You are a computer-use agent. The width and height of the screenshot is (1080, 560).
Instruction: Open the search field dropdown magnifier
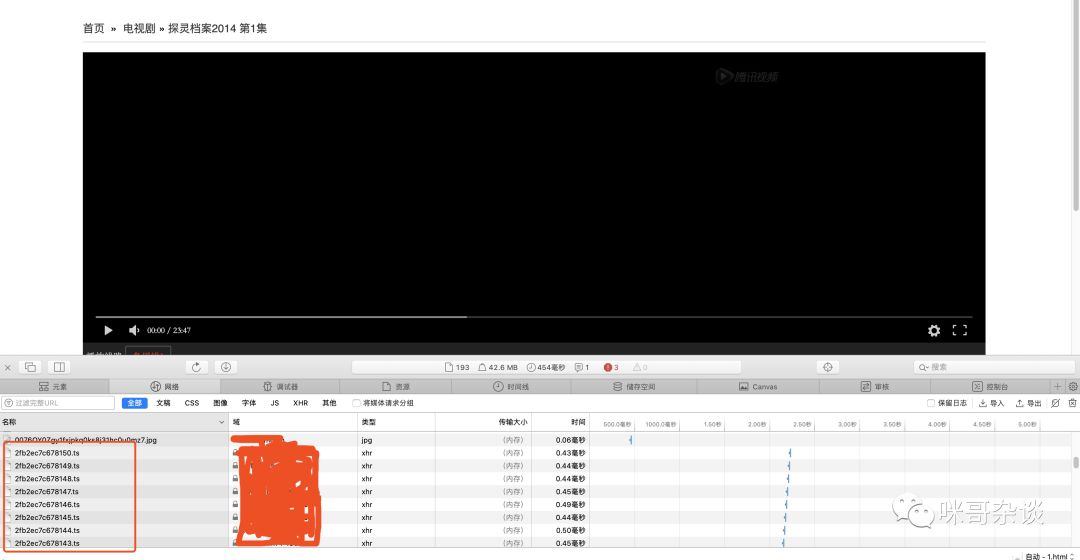(924, 367)
